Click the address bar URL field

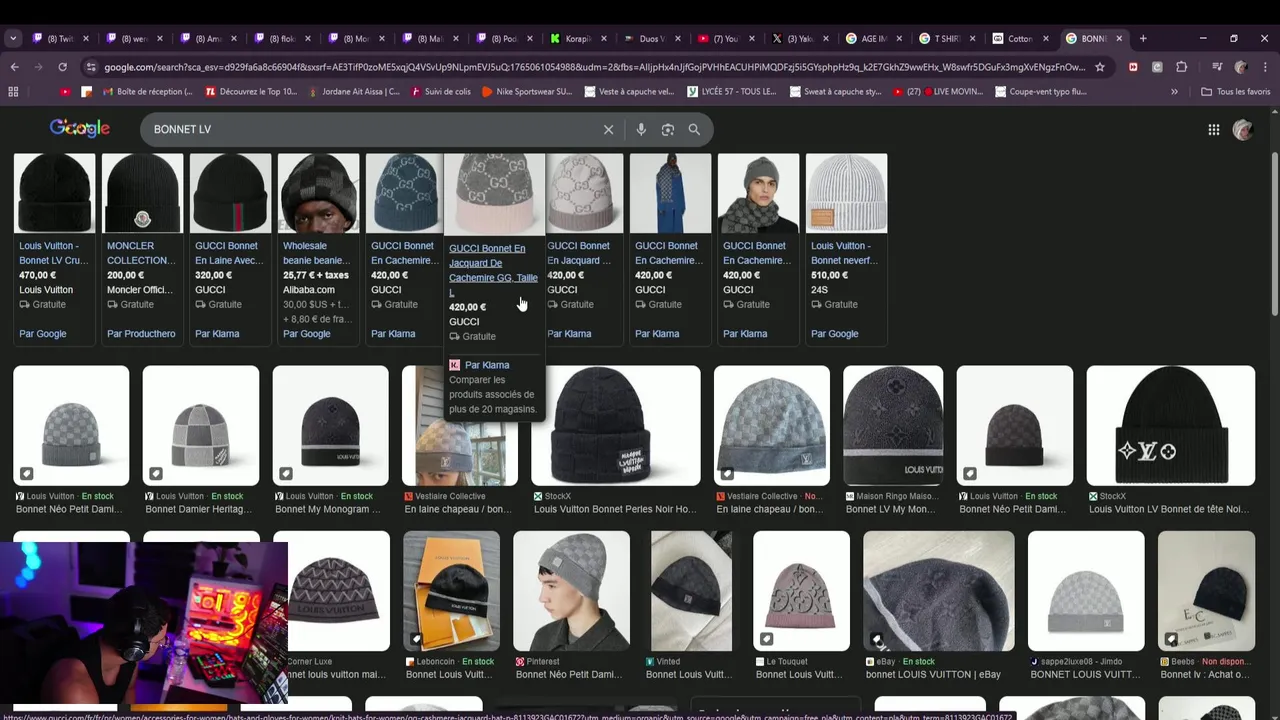pyautogui.click(x=595, y=67)
